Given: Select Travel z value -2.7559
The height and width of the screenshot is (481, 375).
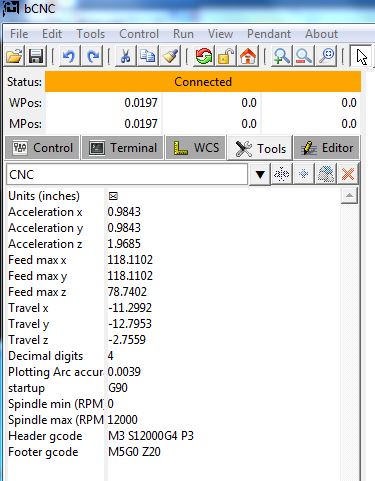Looking at the screenshot, I should click(127, 340).
